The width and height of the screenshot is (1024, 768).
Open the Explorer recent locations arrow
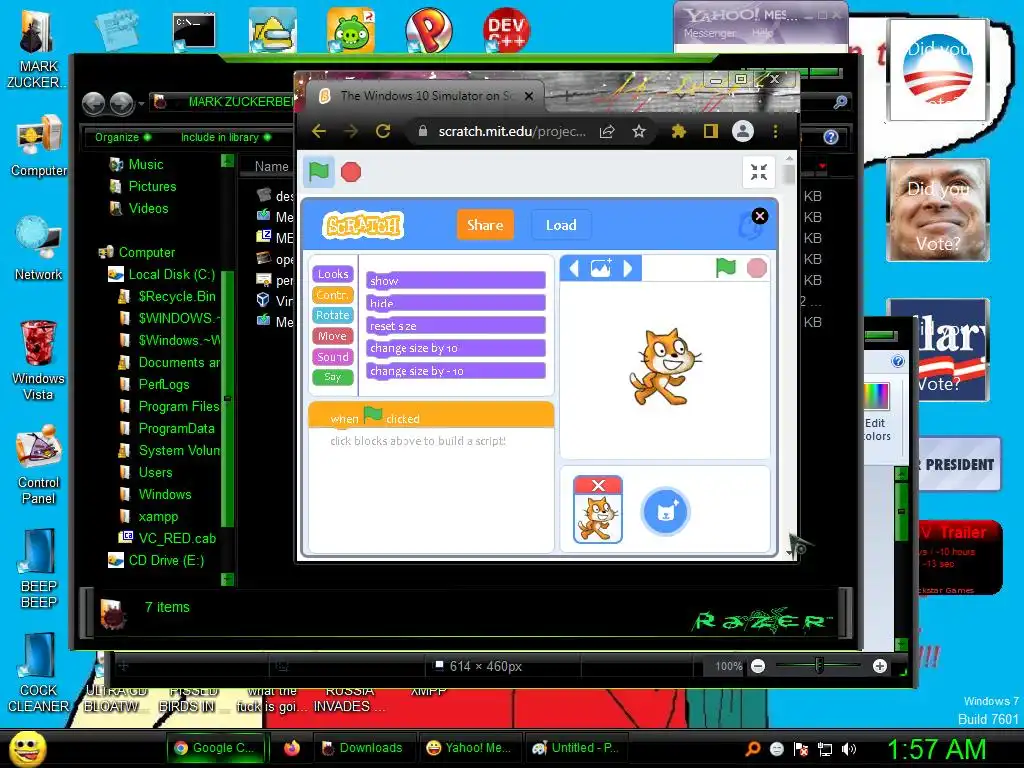click(x=141, y=103)
